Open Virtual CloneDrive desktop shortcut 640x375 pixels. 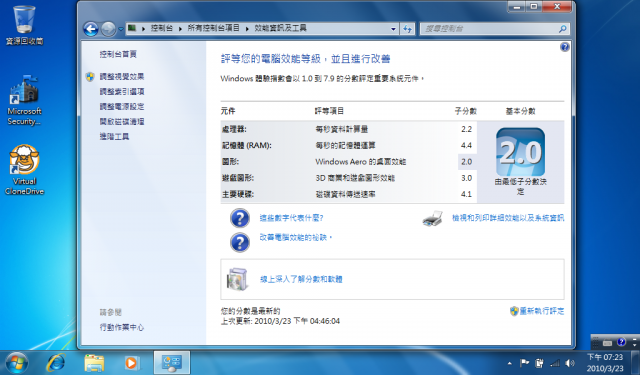(x=24, y=170)
